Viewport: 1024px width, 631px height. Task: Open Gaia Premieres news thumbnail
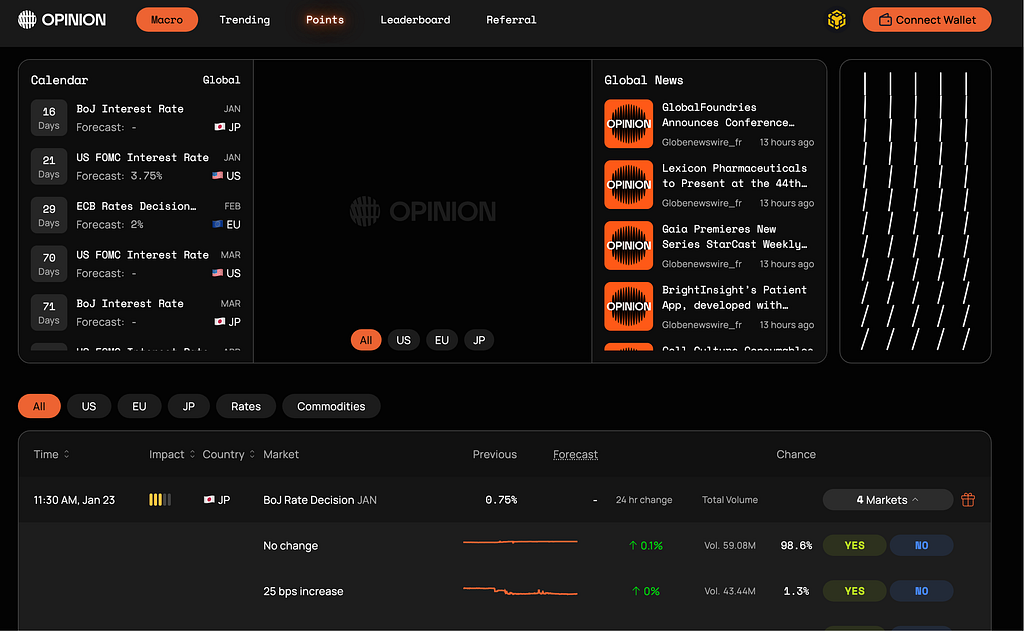(x=628, y=246)
